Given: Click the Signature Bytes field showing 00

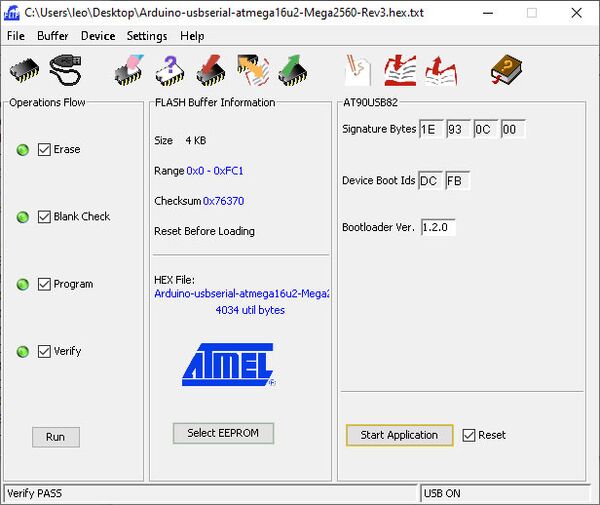Looking at the screenshot, I should (x=513, y=129).
